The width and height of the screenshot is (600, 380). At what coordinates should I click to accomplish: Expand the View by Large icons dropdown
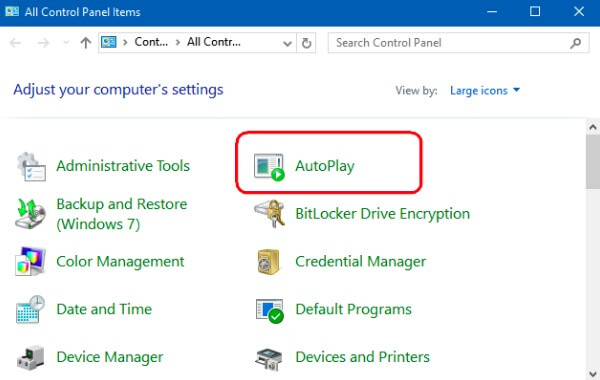click(485, 90)
